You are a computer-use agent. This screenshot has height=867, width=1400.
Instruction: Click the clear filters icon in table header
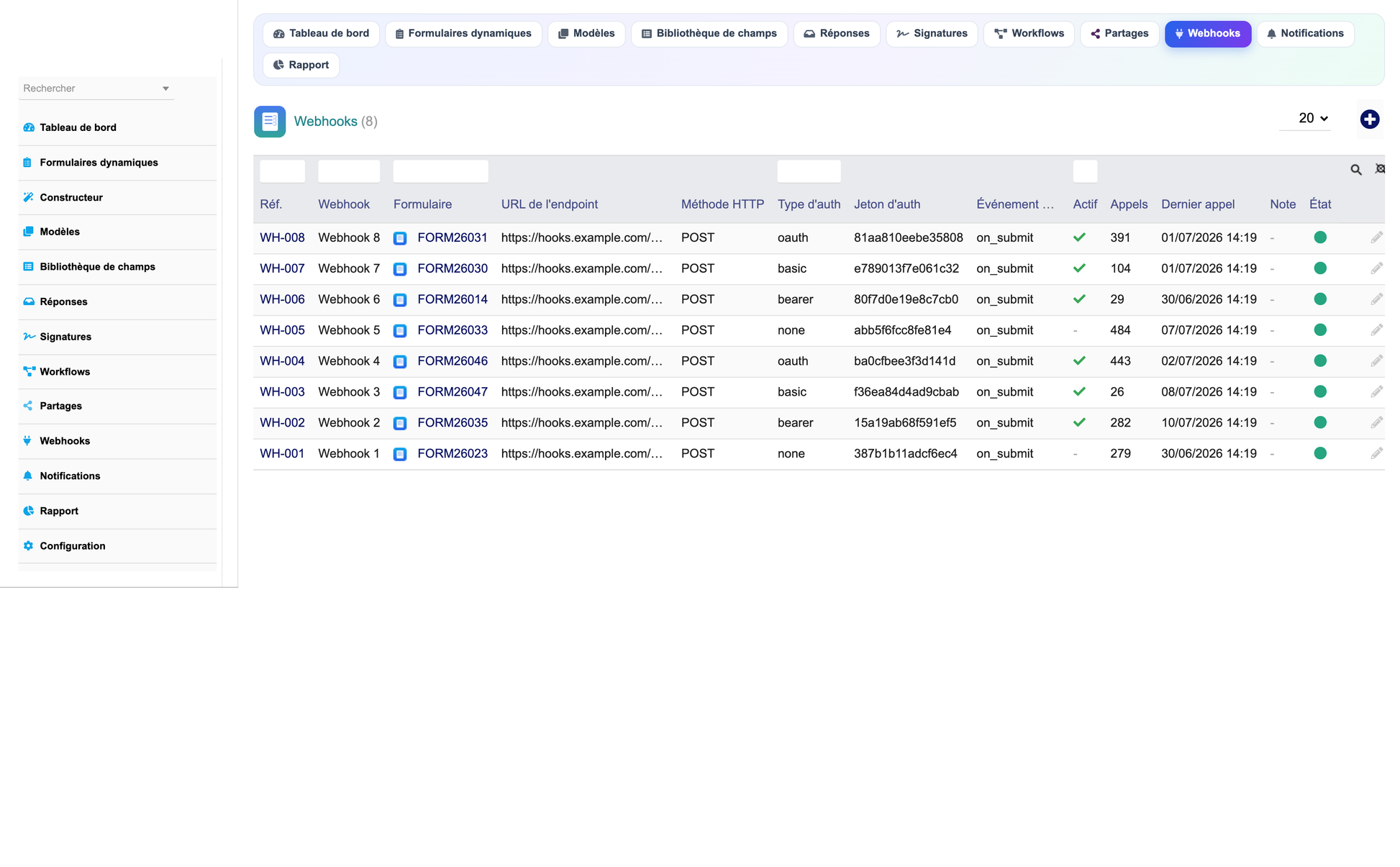[1380, 169]
